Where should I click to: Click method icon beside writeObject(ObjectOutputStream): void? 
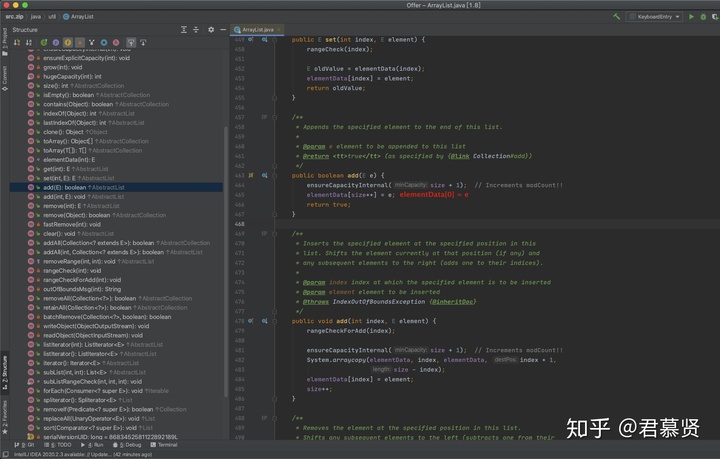click(x=31, y=326)
